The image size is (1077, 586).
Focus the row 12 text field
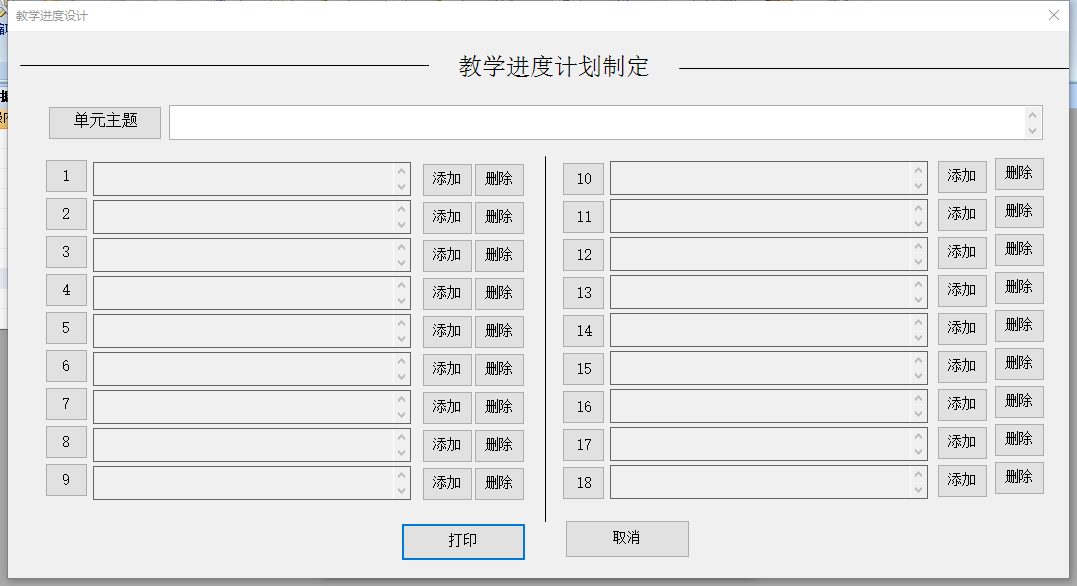(x=761, y=254)
